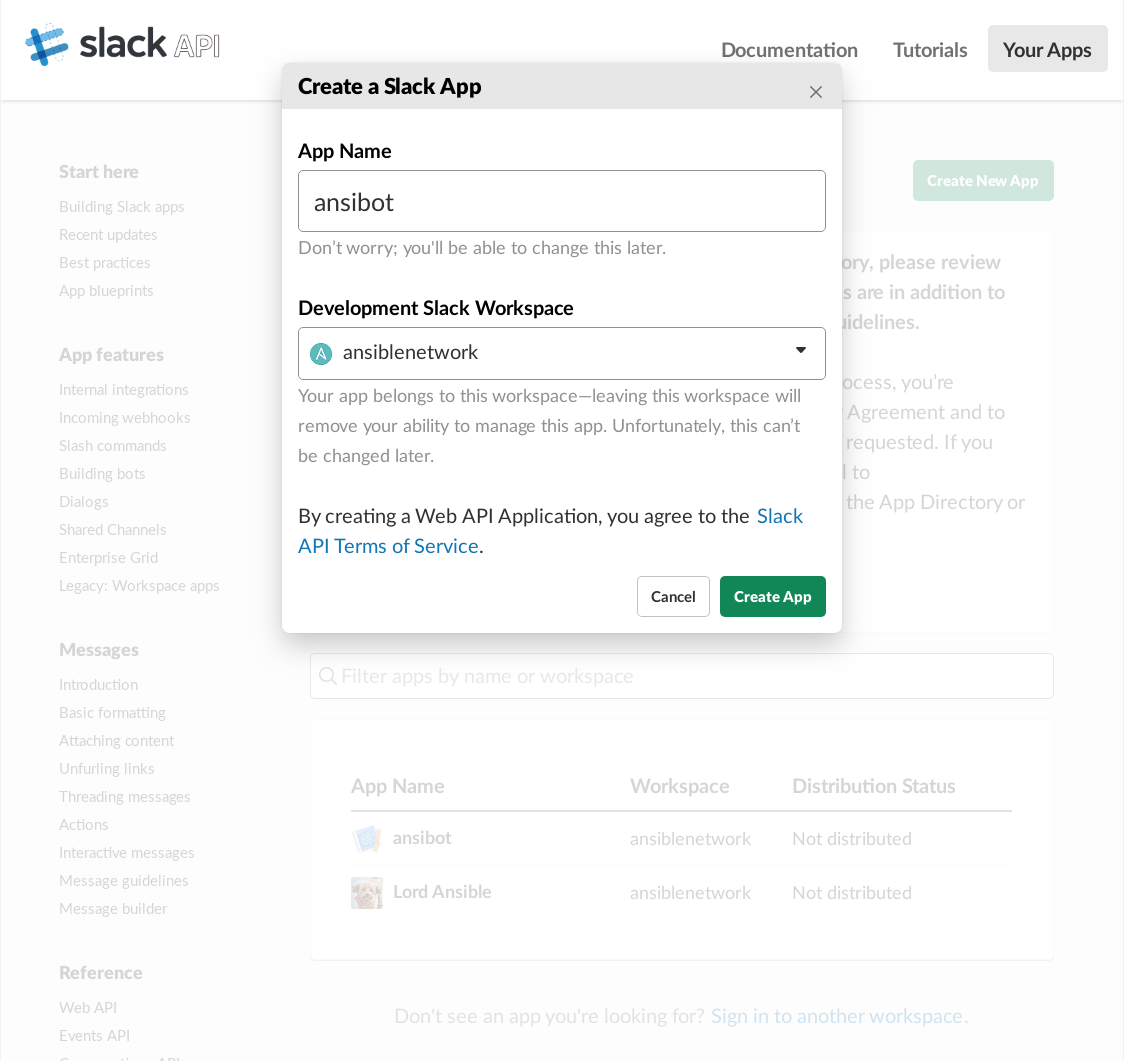Click the Filter apps by name field
This screenshot has height=1061, width=1124.
[x=690, y=676]
